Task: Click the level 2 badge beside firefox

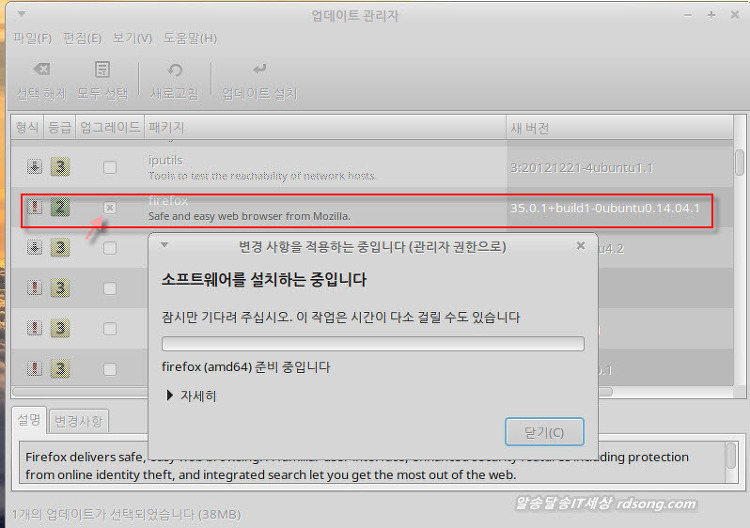Action: pyautogui.click(x=60, y=208)
